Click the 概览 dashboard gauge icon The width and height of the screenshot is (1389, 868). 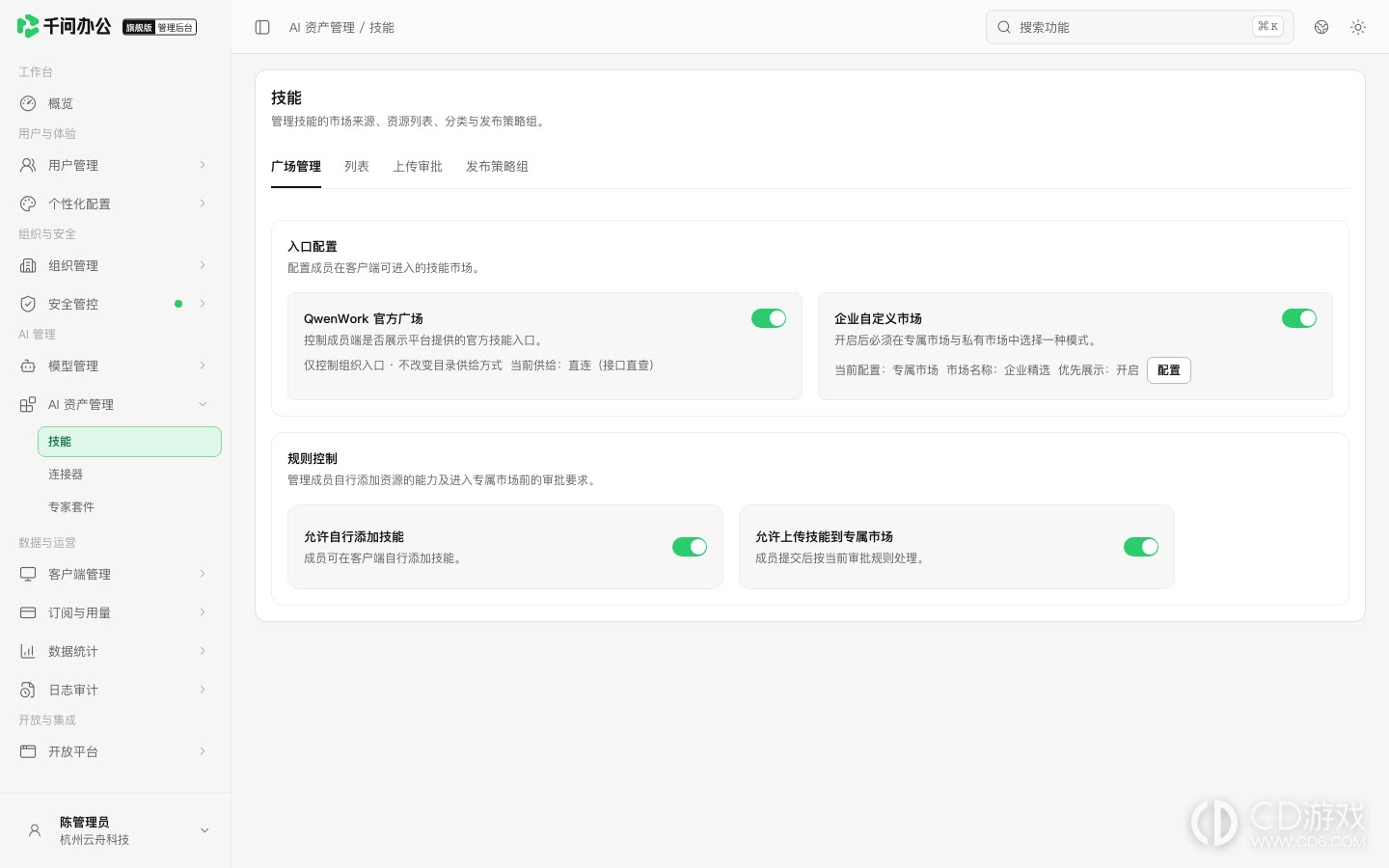coord(28,103)
